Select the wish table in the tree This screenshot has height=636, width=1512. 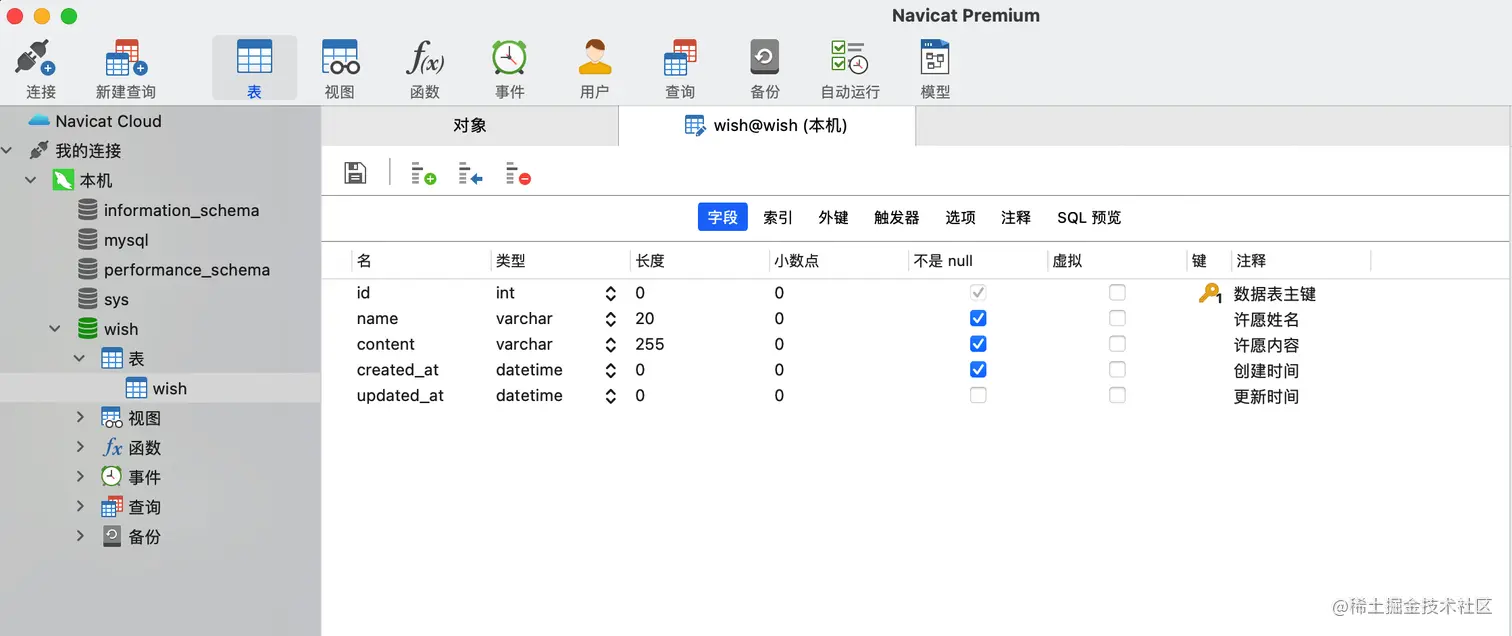tap(156, 389)
